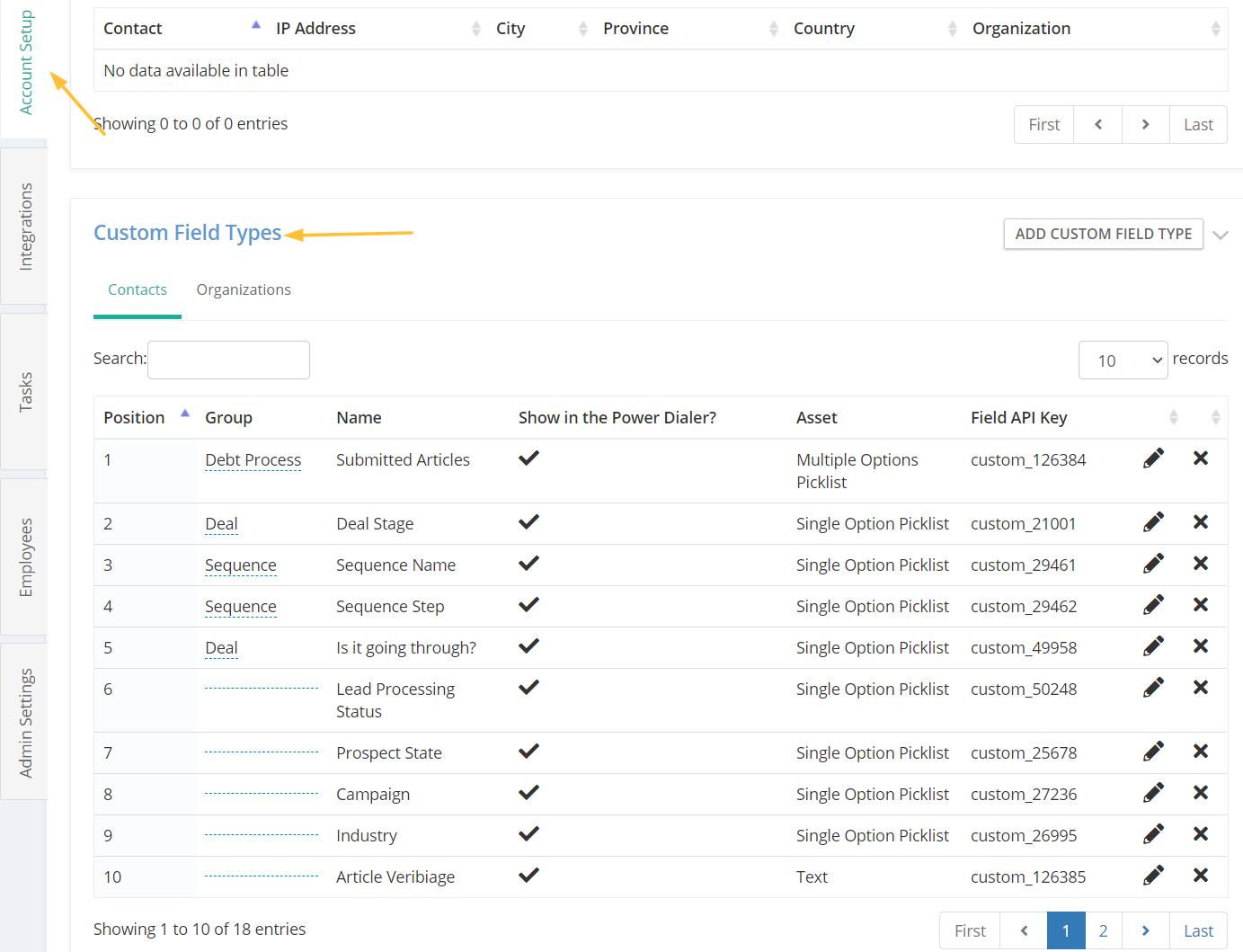Go to next page of custom fields
1243x952 pixels.
coord(1145,931)
